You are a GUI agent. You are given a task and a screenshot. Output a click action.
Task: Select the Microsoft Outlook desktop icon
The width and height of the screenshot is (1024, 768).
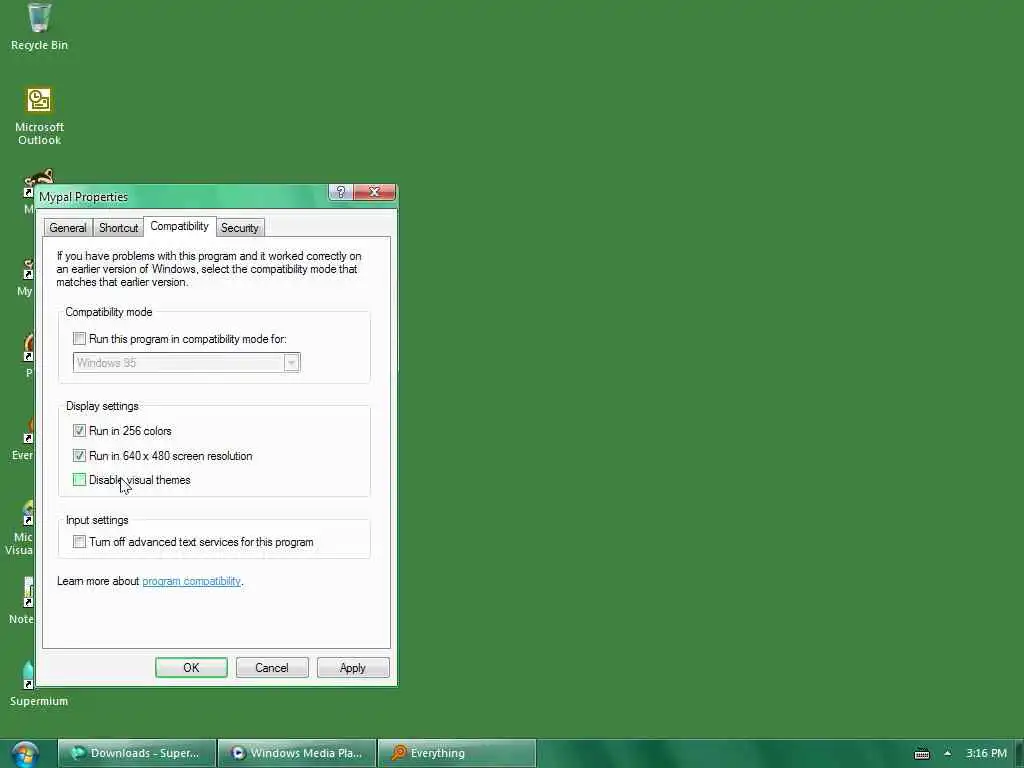pos(39,116)
